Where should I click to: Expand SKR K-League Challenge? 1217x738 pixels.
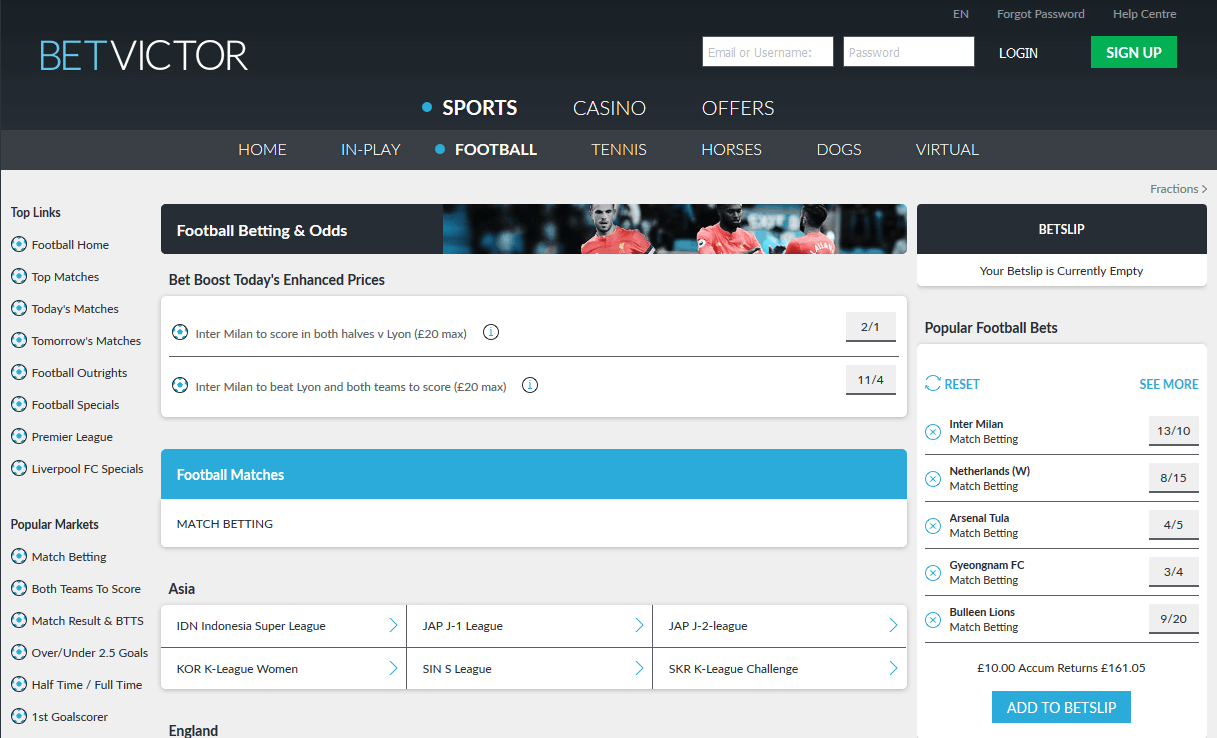click(780, 669)
